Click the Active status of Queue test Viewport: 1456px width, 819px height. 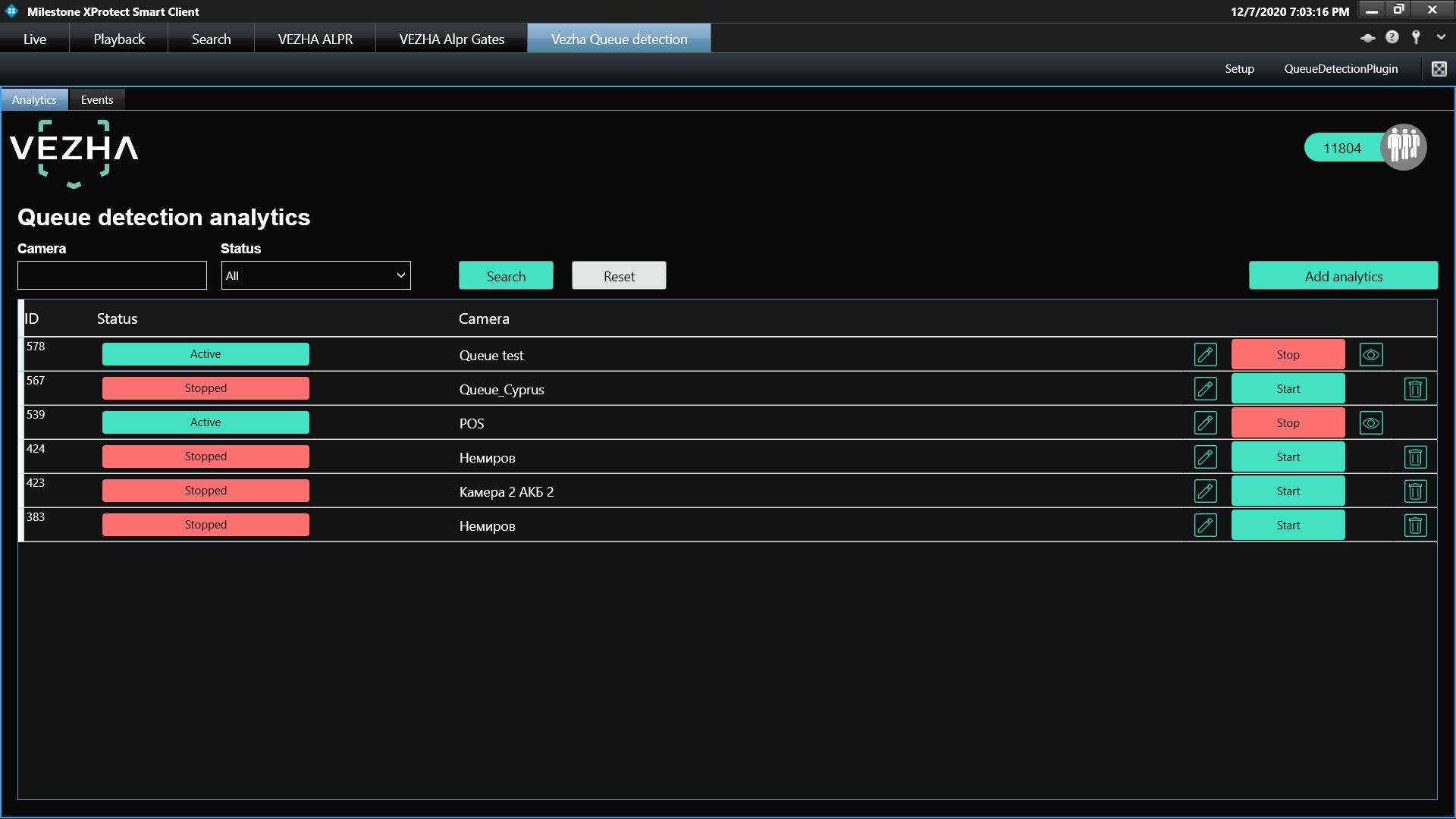[x=206, y=354]
